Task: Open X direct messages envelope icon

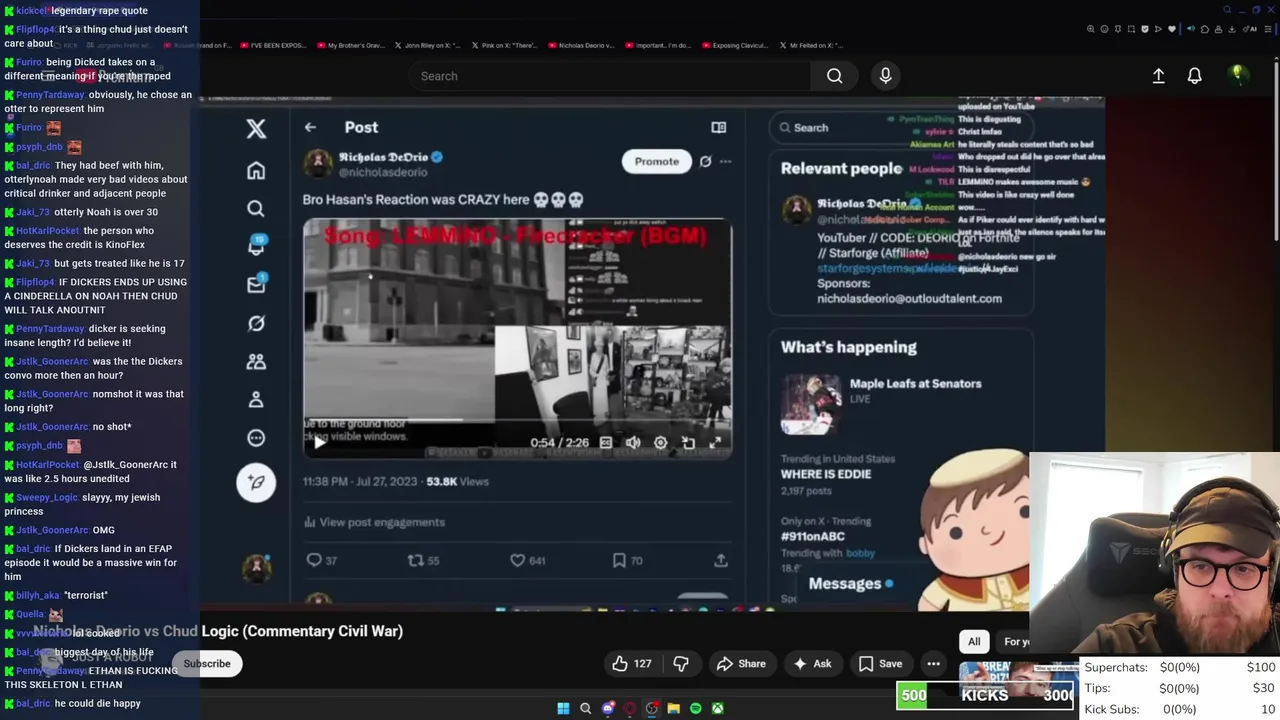Action: [x=256, y=285]
